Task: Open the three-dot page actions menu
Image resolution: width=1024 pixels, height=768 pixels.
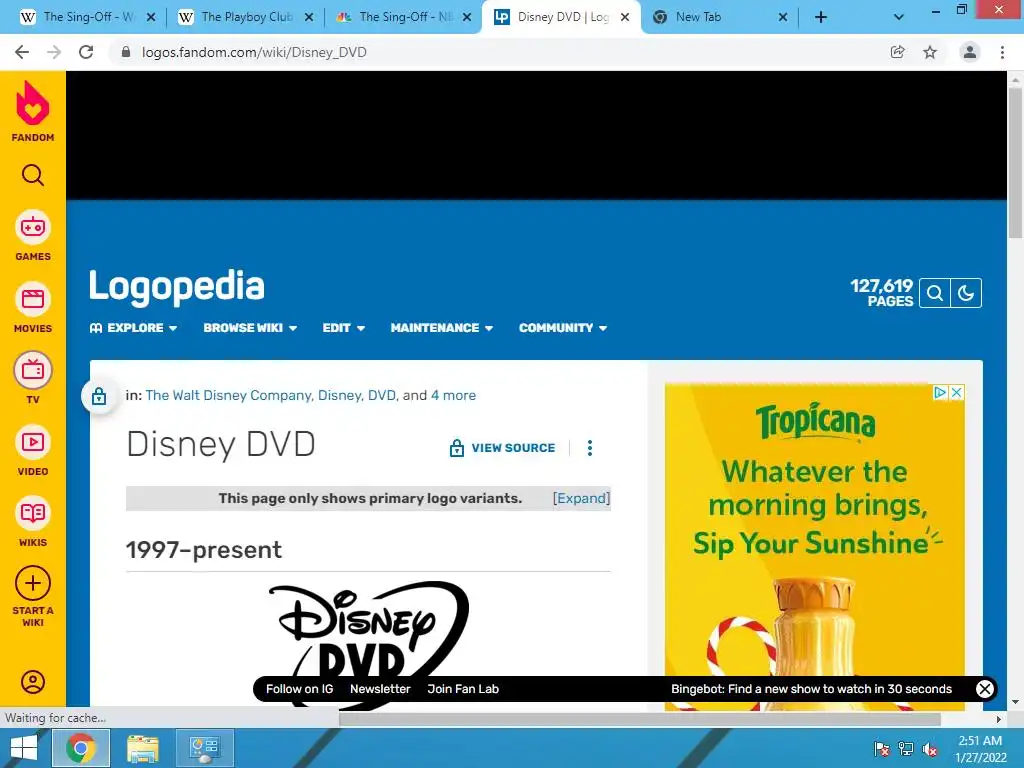Action: (590, 448)
